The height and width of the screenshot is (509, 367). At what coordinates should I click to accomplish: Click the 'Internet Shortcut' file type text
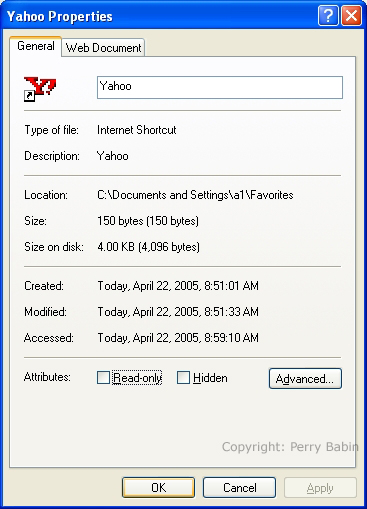(x=137, y=130)
